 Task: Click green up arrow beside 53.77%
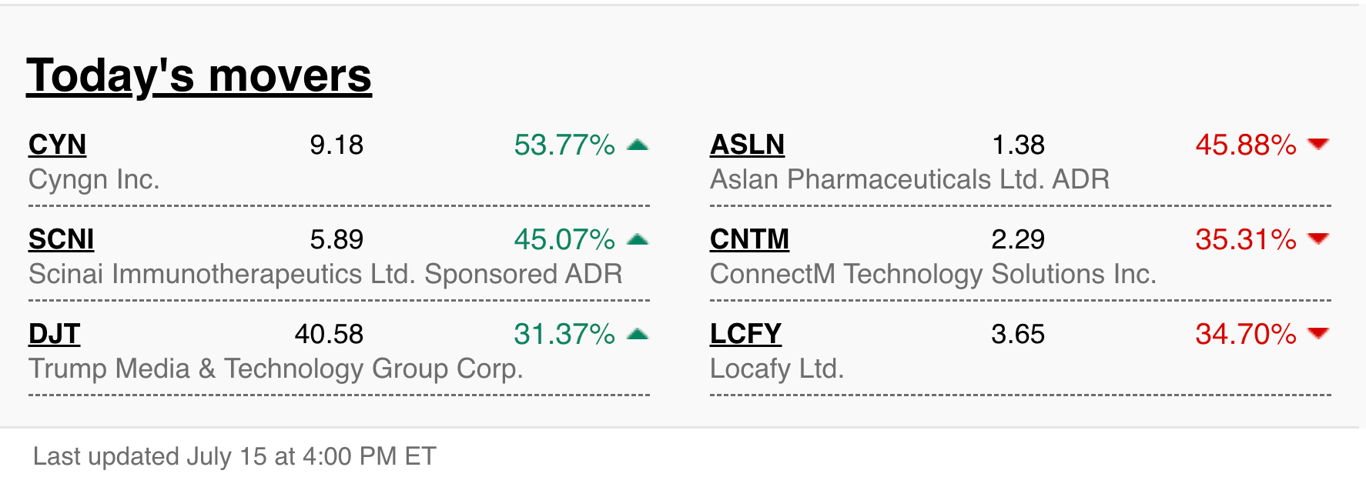pyautogui.click(x=637, y=145)
